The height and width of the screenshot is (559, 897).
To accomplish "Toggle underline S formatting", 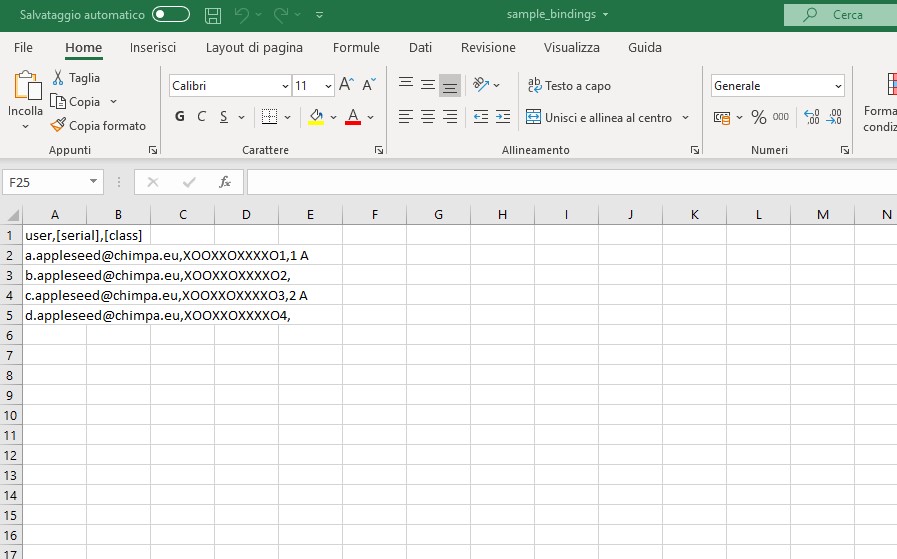I will (224, 117).
